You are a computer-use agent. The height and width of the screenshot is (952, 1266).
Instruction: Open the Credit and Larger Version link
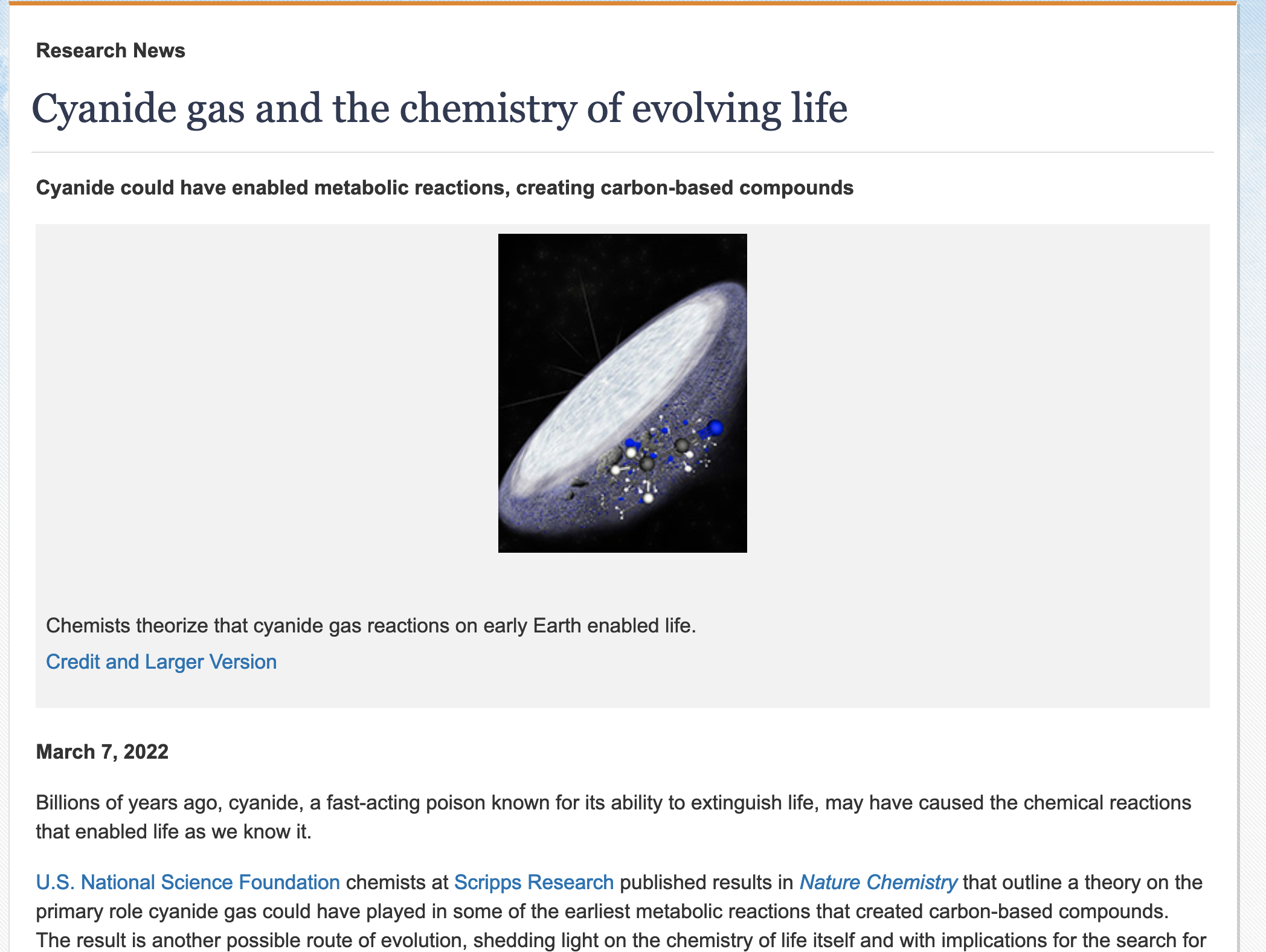coord(161,662)
